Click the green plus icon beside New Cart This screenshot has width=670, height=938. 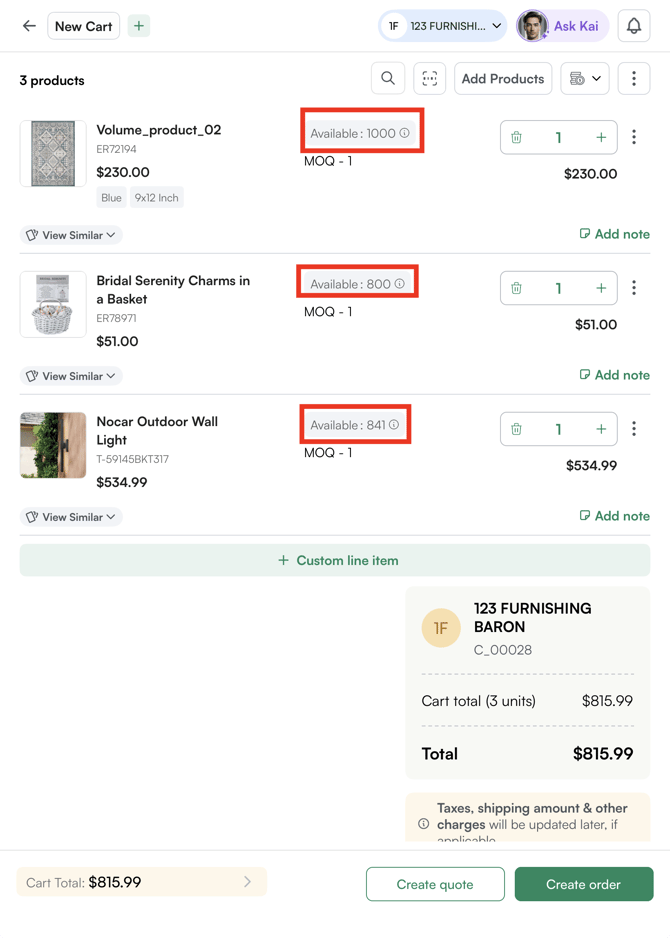coord(138,25)
